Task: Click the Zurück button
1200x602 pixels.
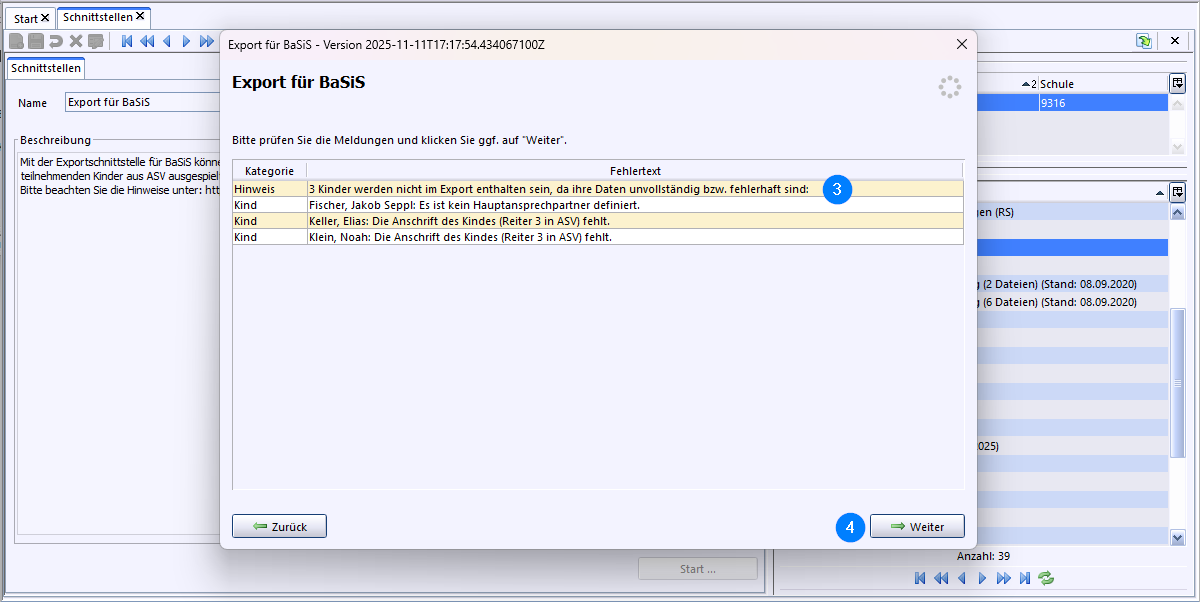Action: click(279, 526)
